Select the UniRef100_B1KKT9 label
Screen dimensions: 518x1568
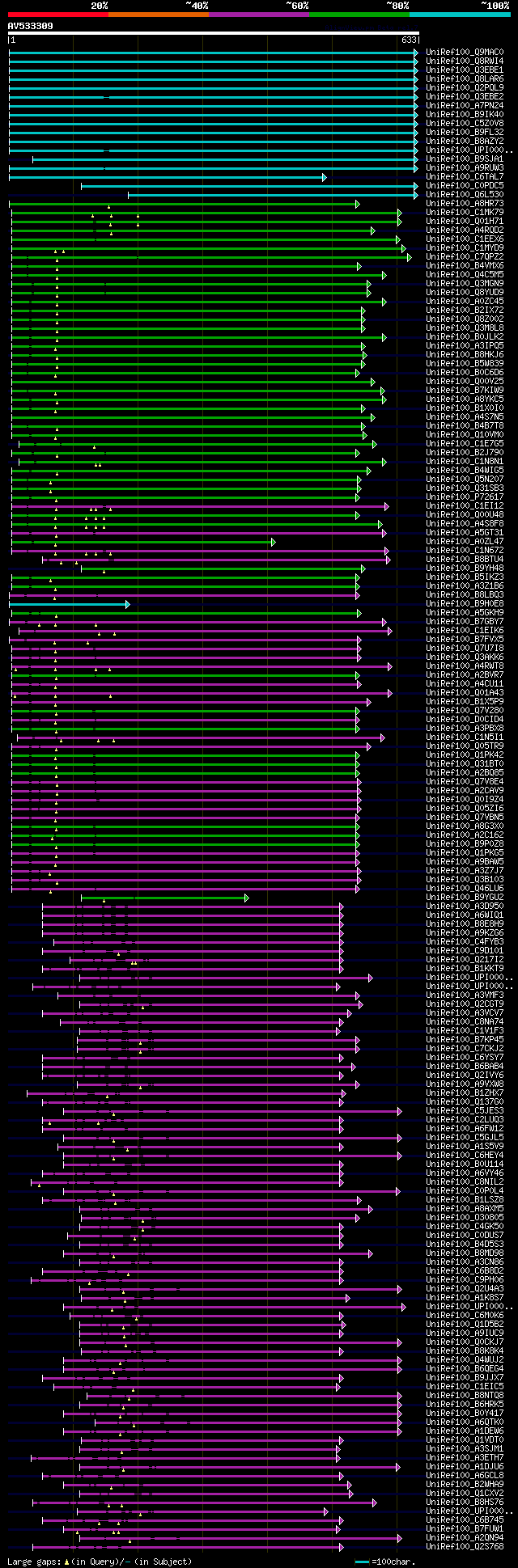(x=465, y=969)
